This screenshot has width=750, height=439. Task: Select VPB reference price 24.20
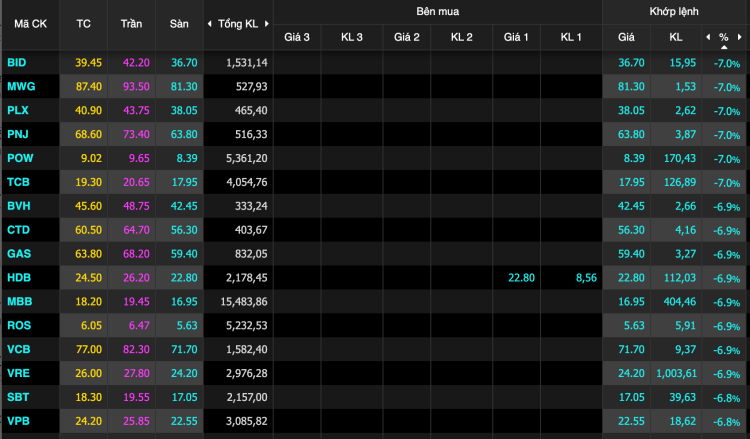(x=88, y=421)
